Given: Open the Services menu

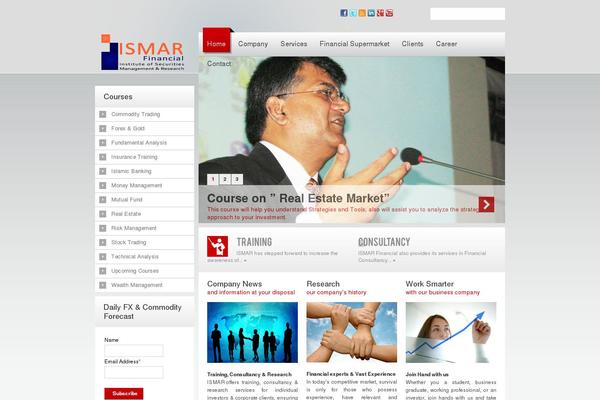Looking at the screenshot, I should click(x=293, y=44).
